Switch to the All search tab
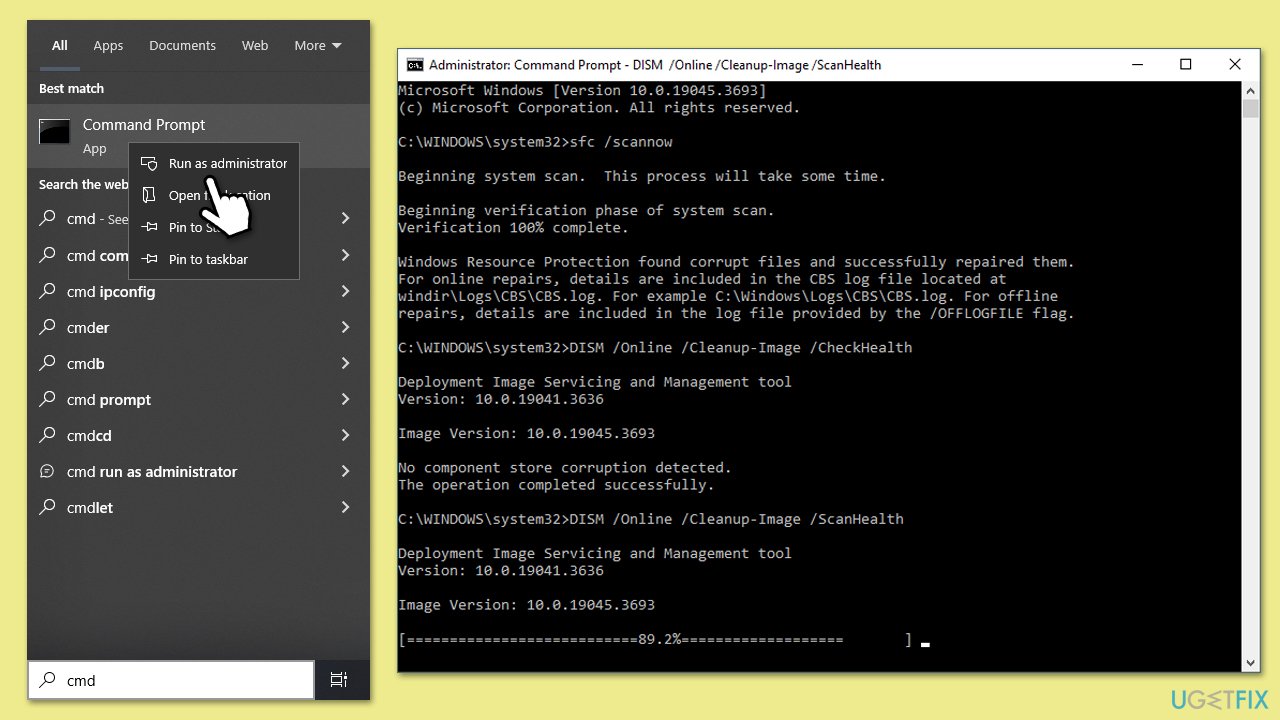Screen dimensions: 1280x720 (60, 46)
